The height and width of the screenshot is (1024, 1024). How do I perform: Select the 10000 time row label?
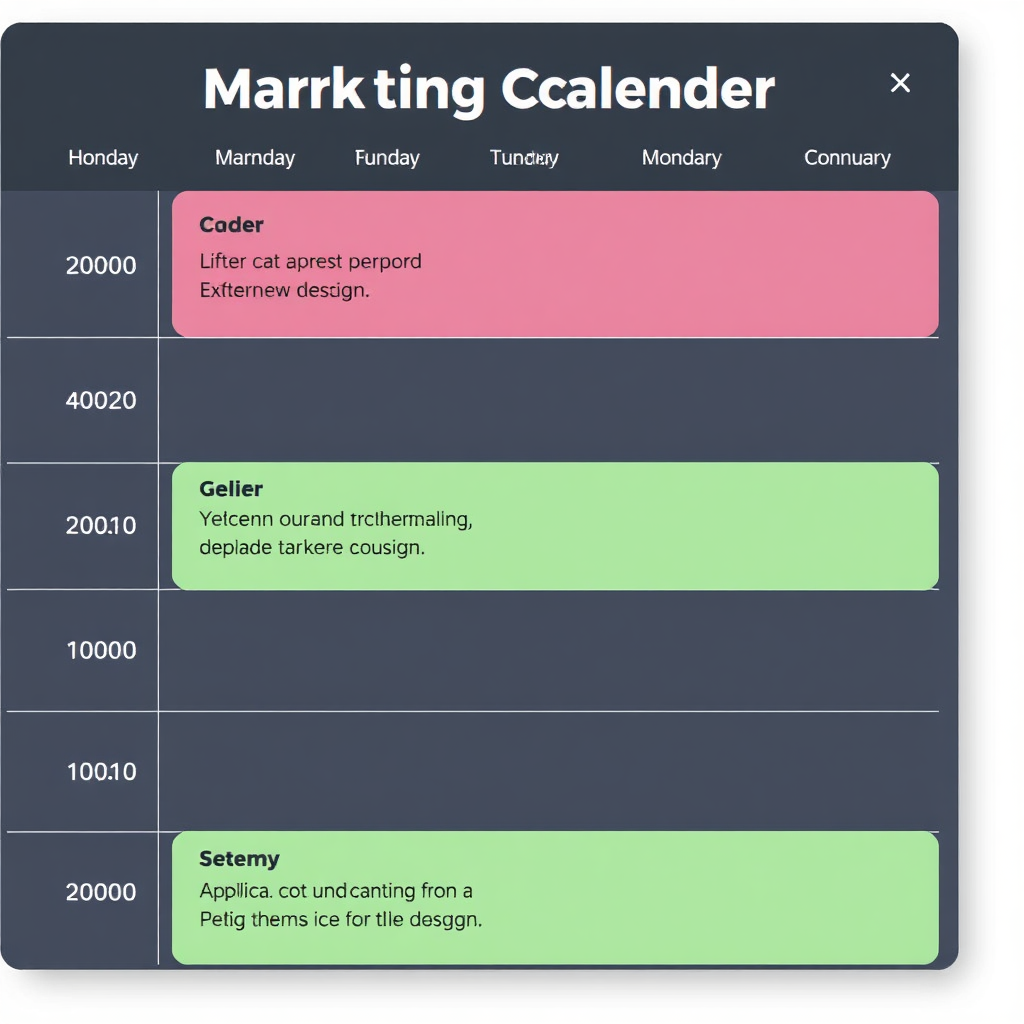(101, 651)
